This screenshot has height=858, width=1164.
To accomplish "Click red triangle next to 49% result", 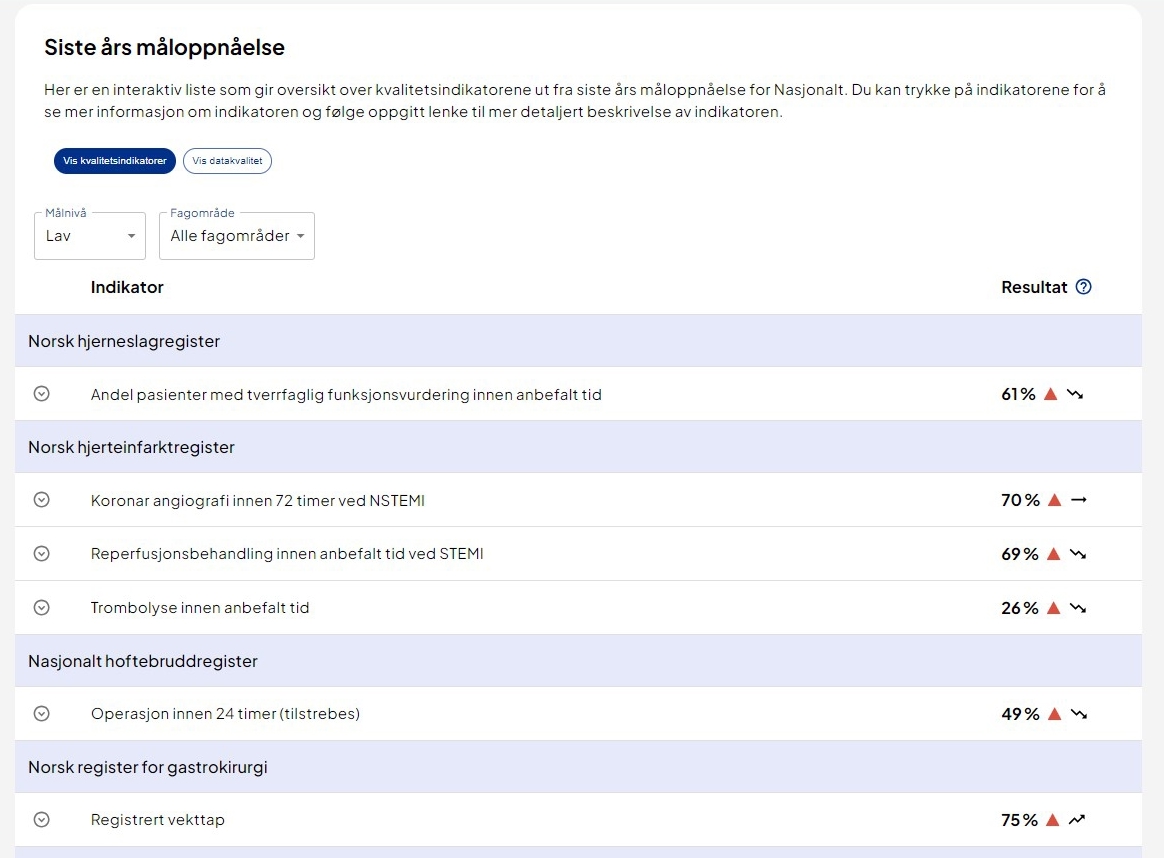I will coord(1052,714).
